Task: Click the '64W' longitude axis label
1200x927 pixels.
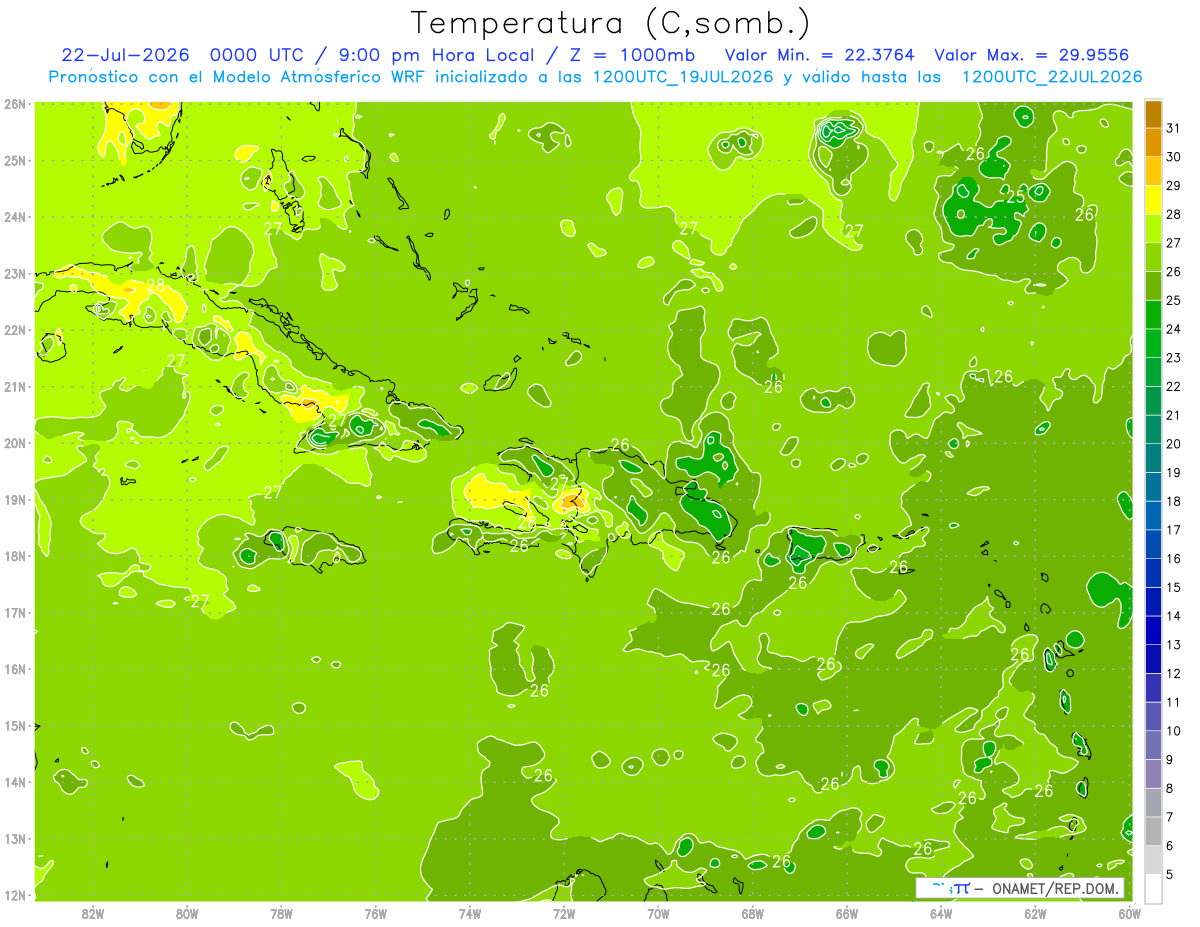Action: click(940, 913)
